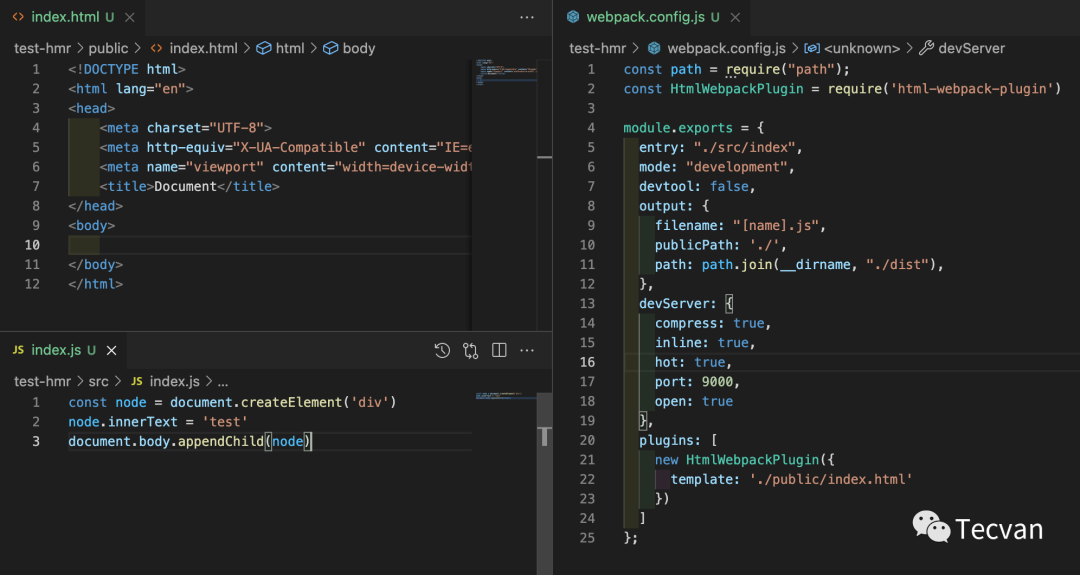This screenshot has height=575, width=1080.
Task: Click 'mode: "development",' line
Action: tap(716, 167)
